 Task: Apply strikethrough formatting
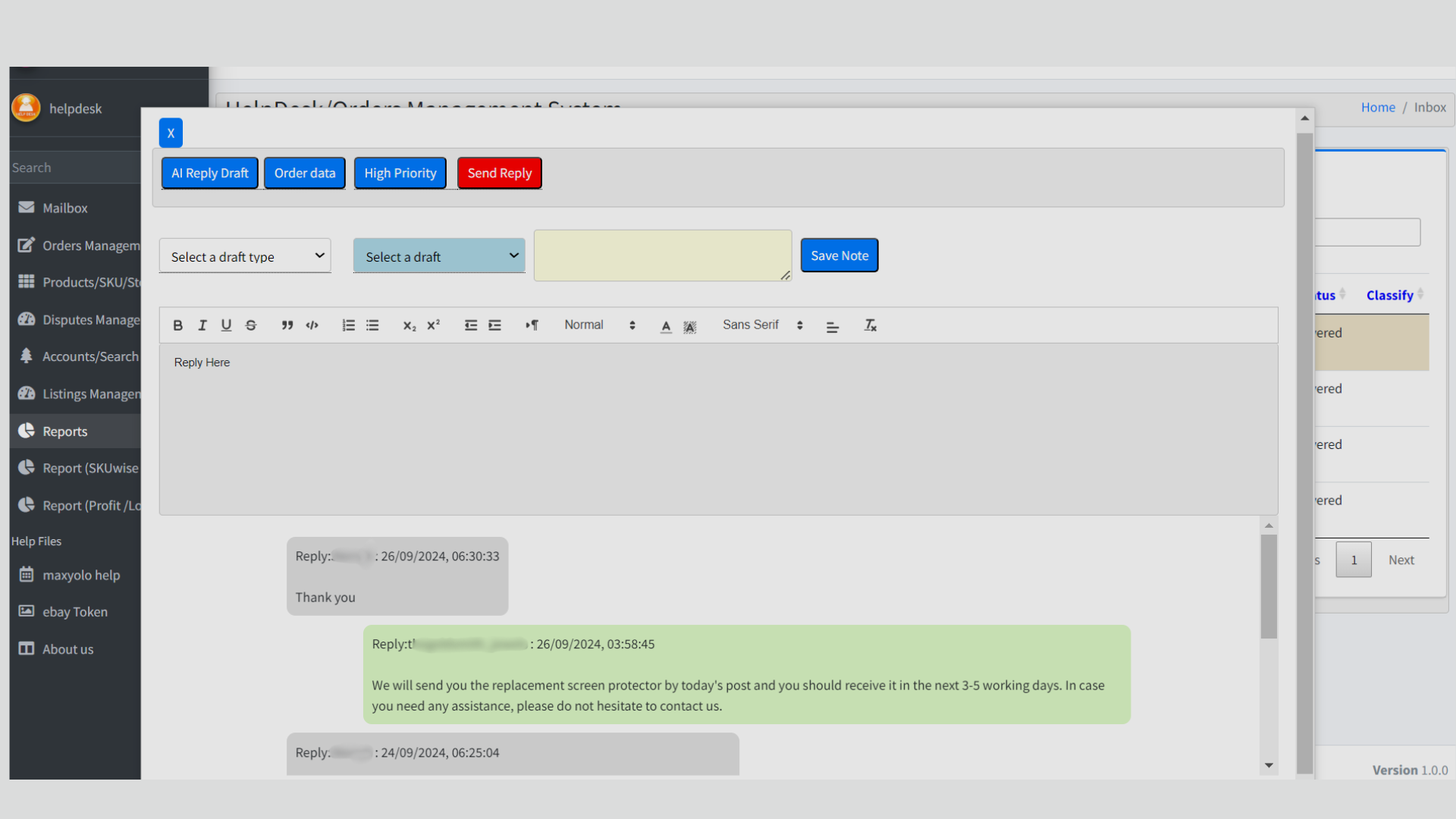point(251,325)
